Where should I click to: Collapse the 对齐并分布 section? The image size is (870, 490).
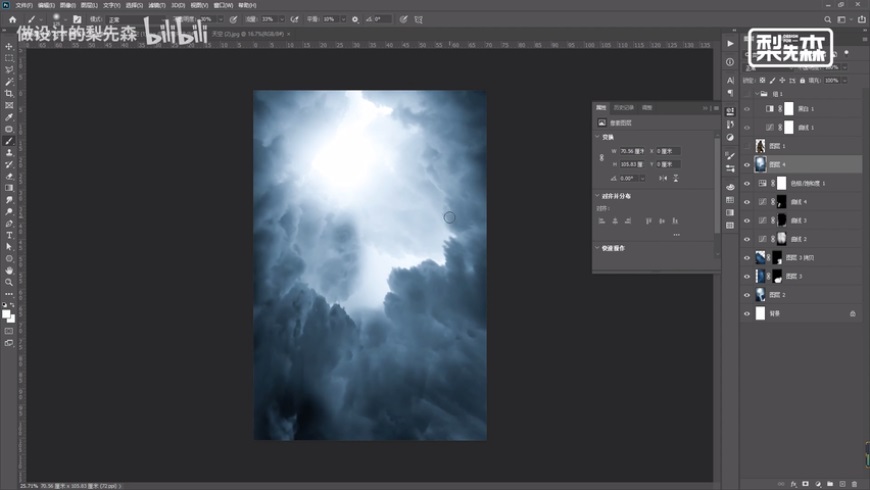[598, 196]
